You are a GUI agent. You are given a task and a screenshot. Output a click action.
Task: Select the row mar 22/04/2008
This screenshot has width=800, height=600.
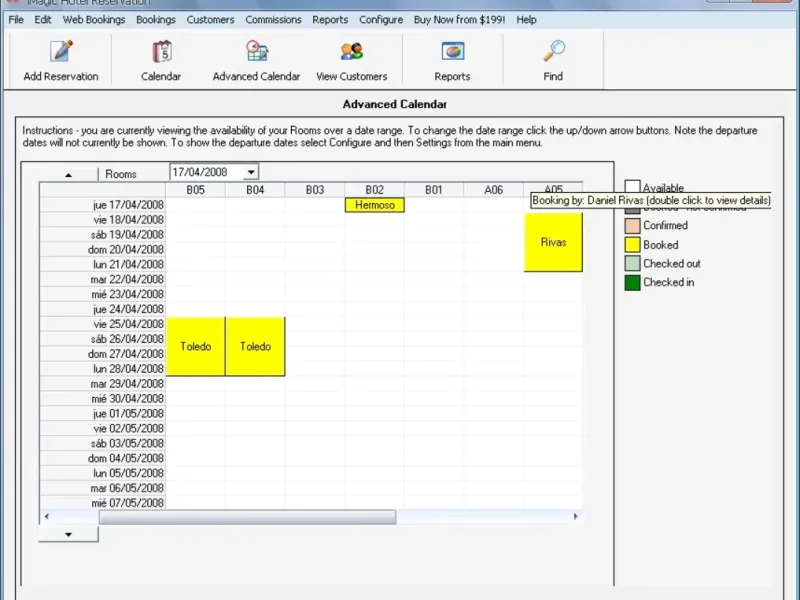[x=103, y=280]
